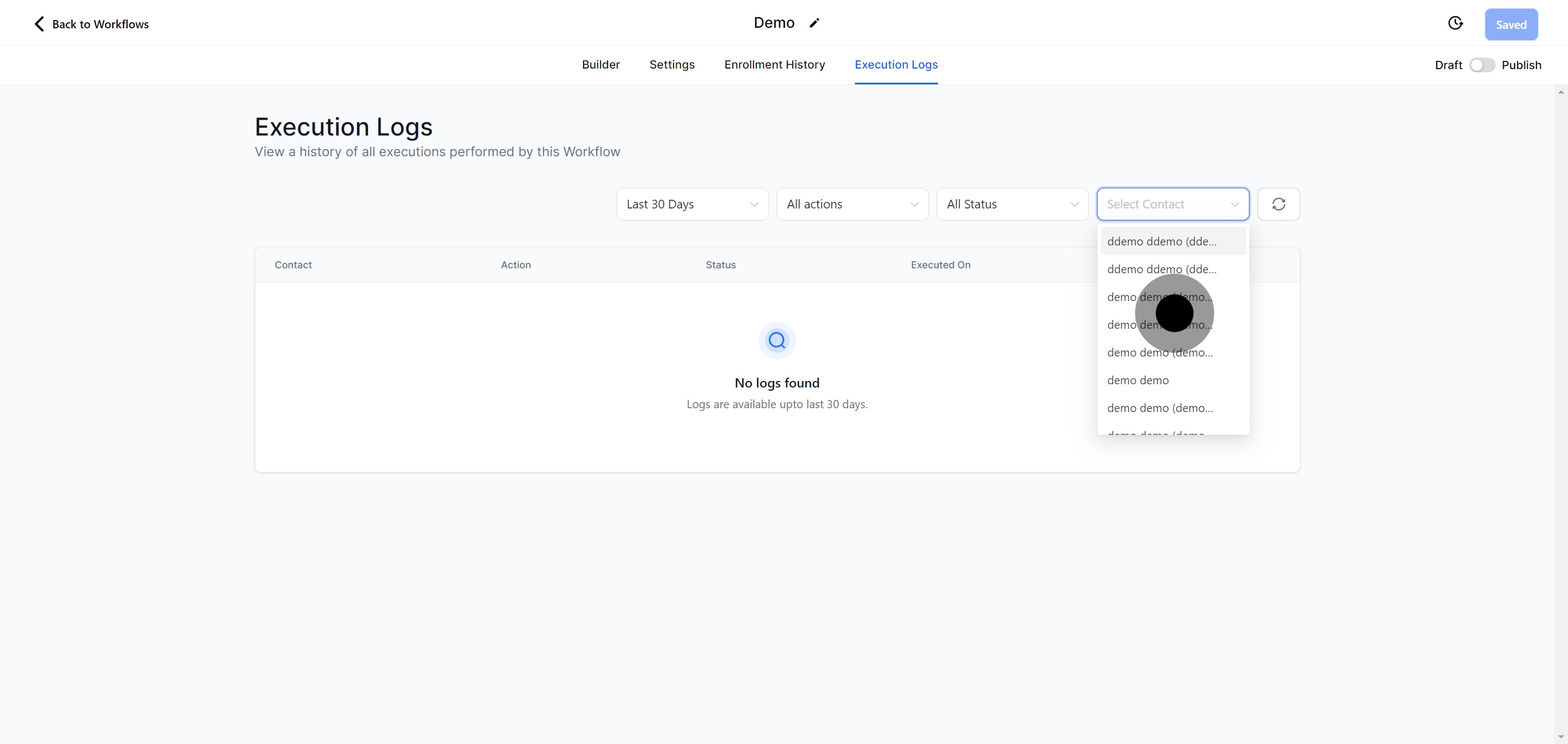This screenshot has width=1568, height=744.
Task: Expand the Last 30 Days dropdown
Action: pos(692,205)
